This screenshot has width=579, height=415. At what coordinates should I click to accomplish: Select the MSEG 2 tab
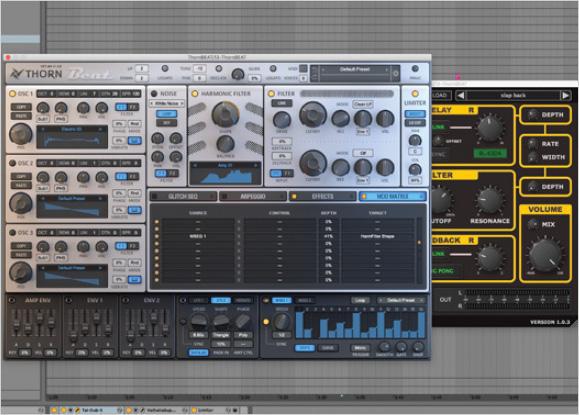(x=305, y=300)
